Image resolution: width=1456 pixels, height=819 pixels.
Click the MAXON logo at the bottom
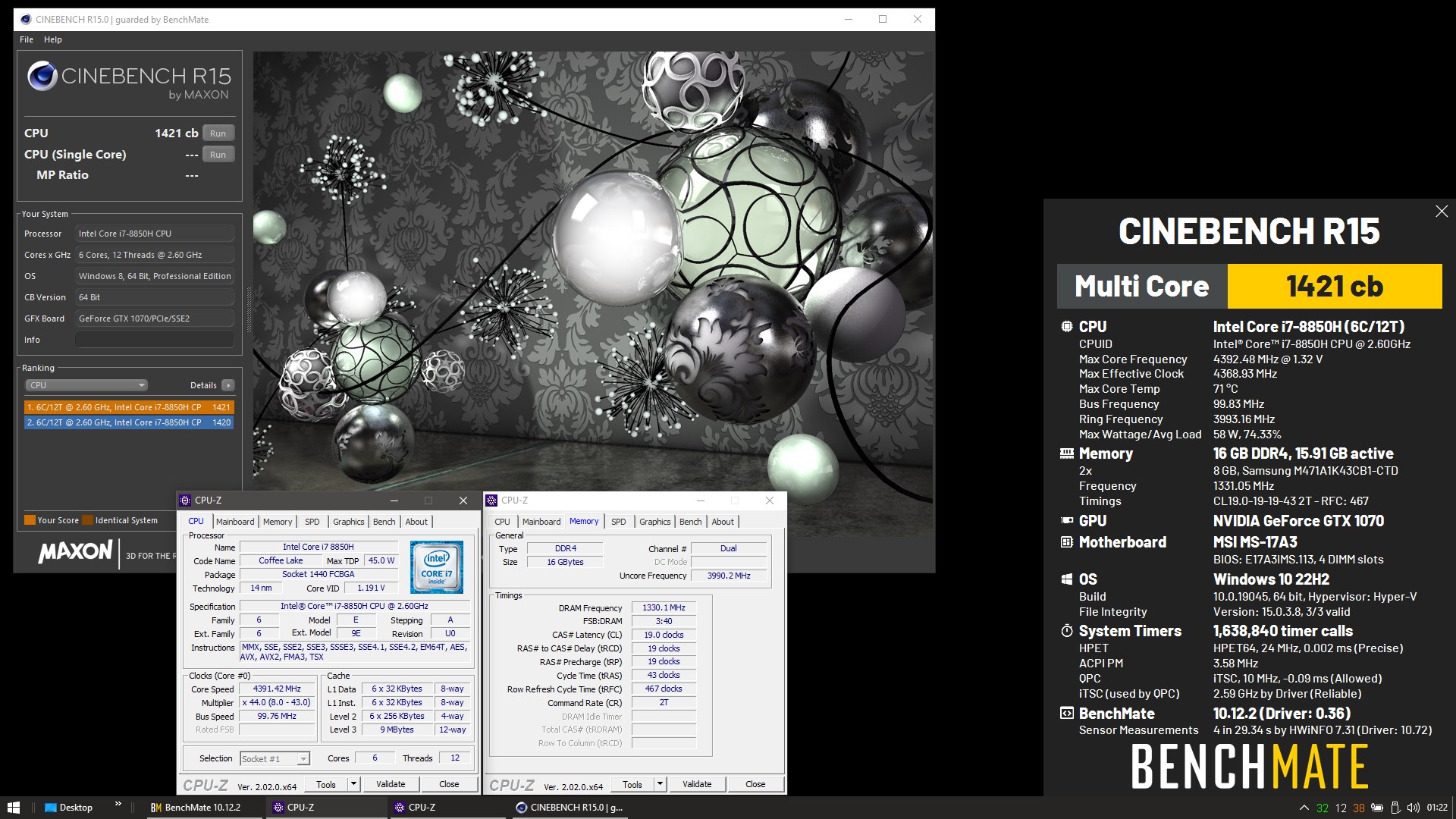[x=75, y=551]
